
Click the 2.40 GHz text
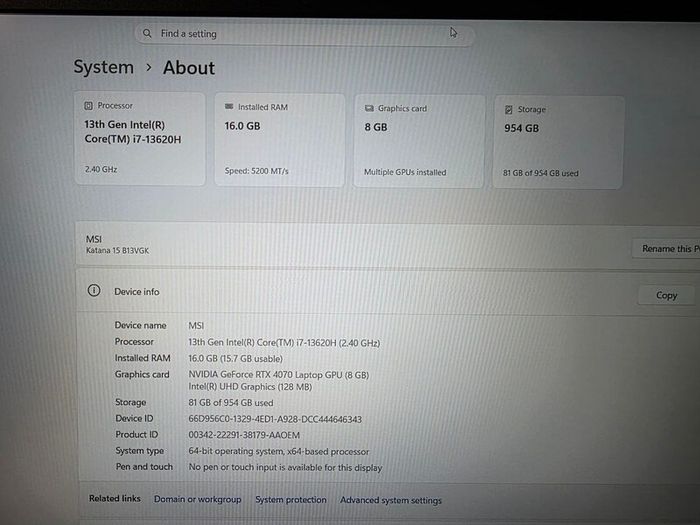click(101, 170)
